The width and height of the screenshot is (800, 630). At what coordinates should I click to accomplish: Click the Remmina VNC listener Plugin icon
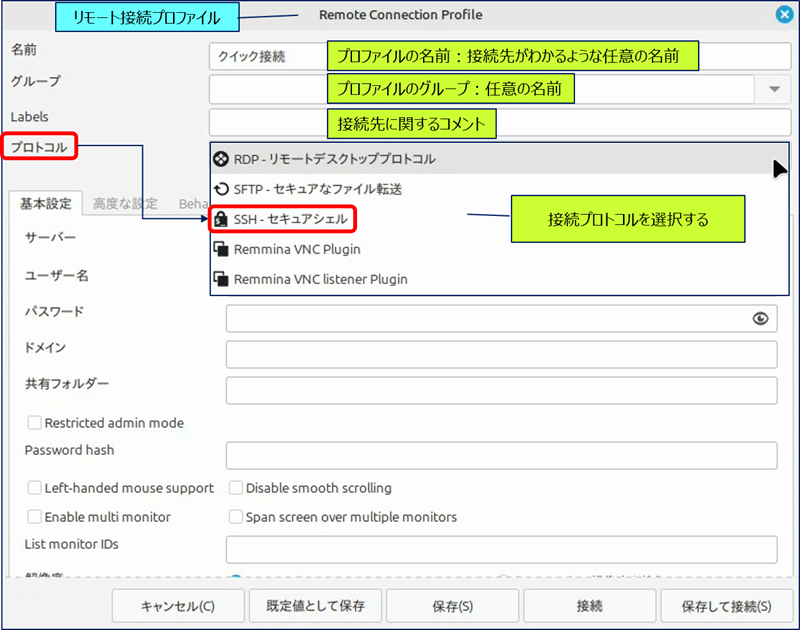point(221,280)
